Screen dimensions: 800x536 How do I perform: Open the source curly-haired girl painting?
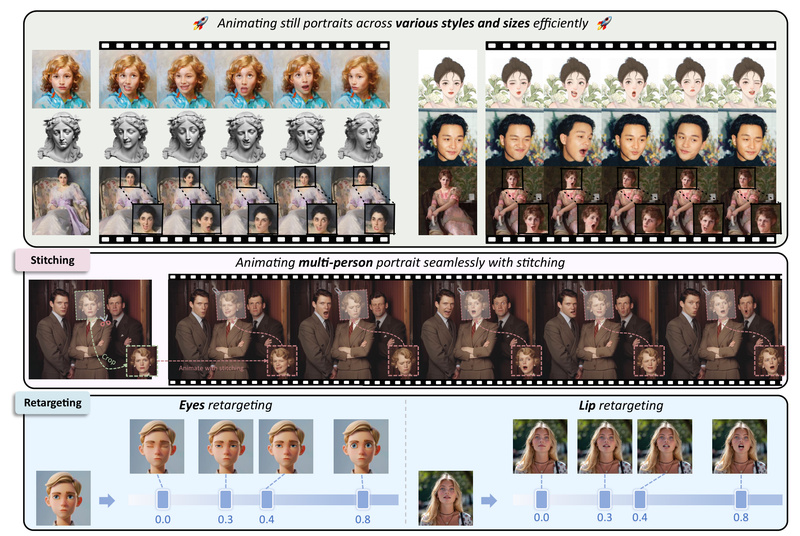pos(61,79)
